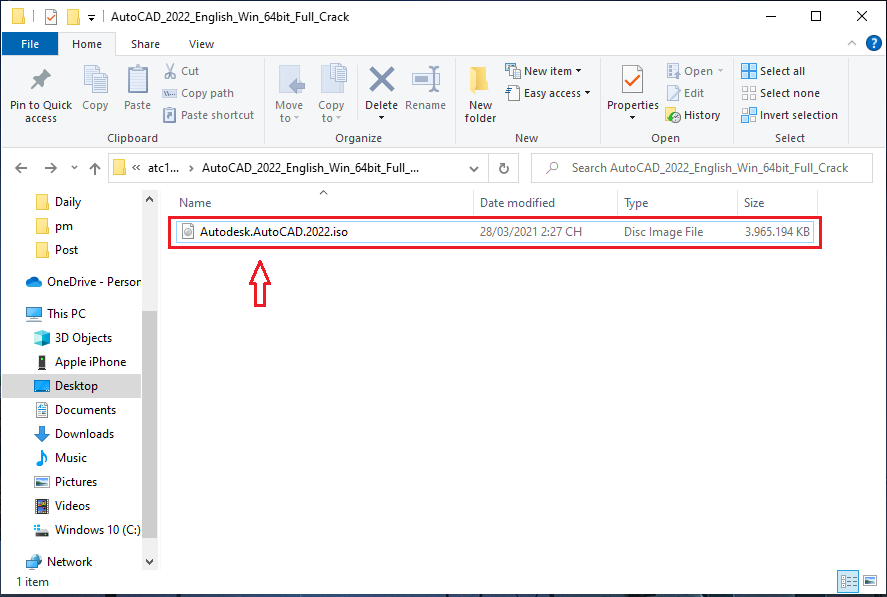Open Videos in navigation pane
This screenshot has width=887, height=597.
click(x=62, y=506)
